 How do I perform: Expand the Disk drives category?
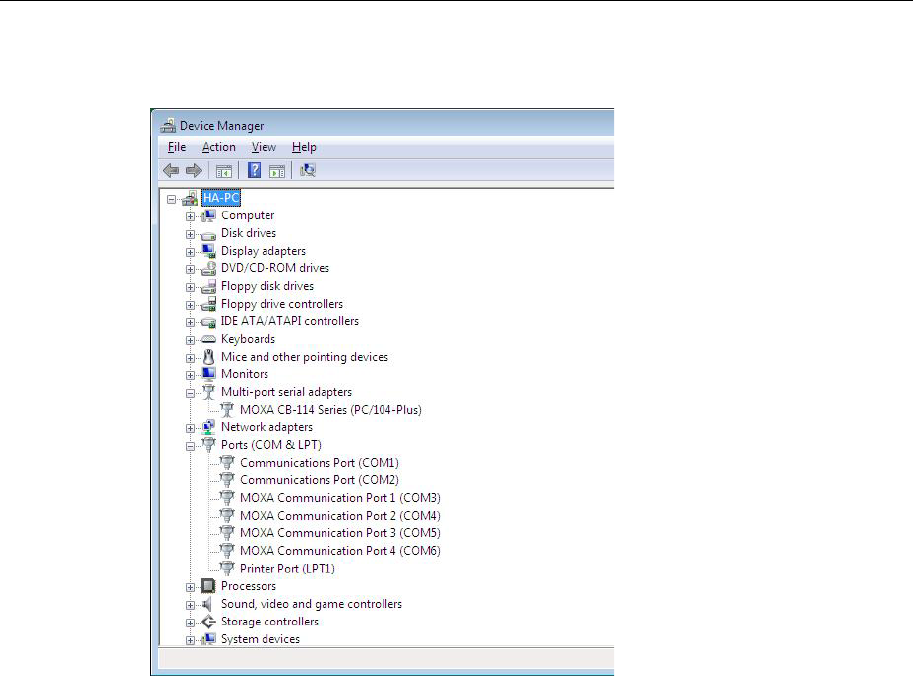point(190,234)
